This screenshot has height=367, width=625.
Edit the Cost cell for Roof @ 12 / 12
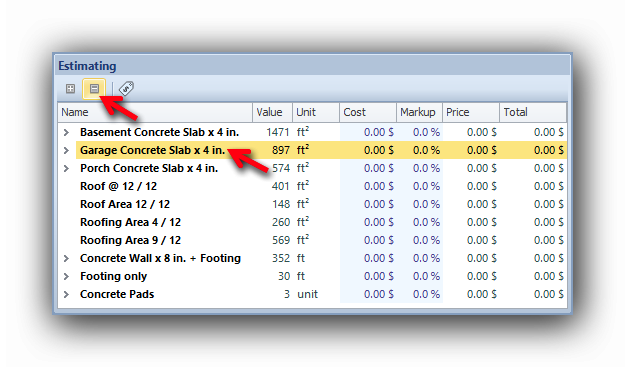click(x=368, y=186)
